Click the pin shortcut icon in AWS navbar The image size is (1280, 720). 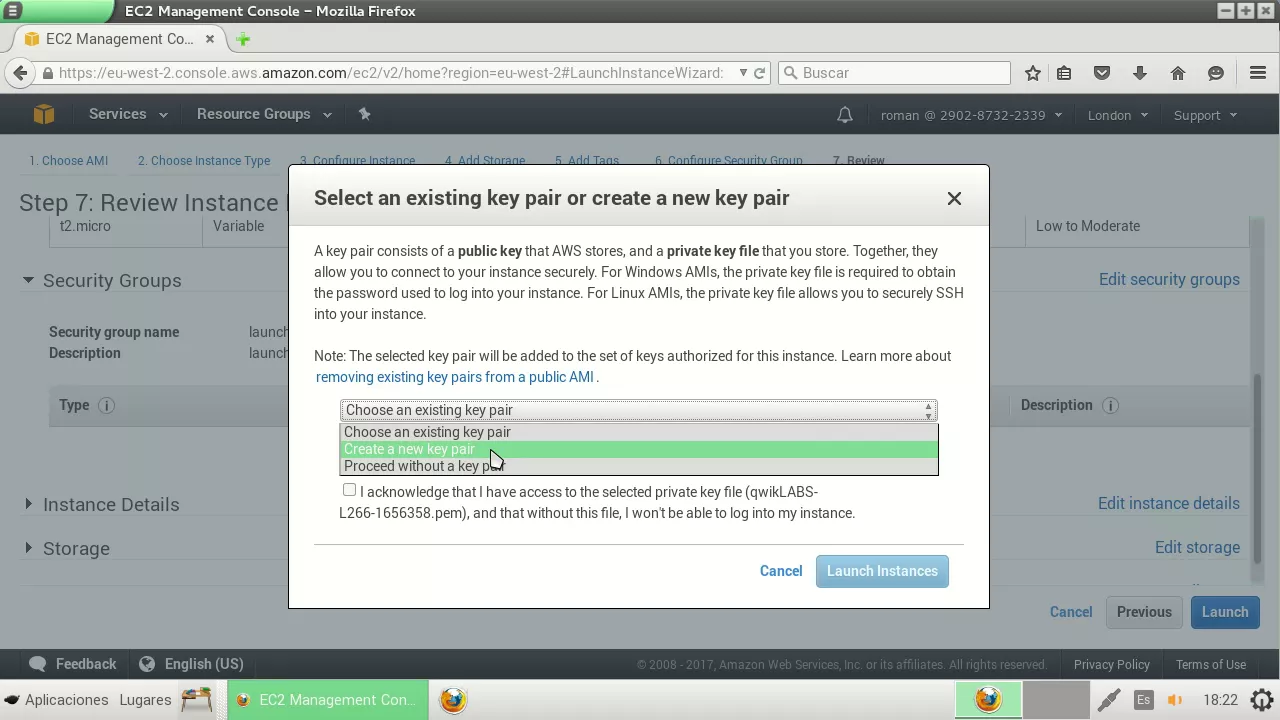point(364,114)
